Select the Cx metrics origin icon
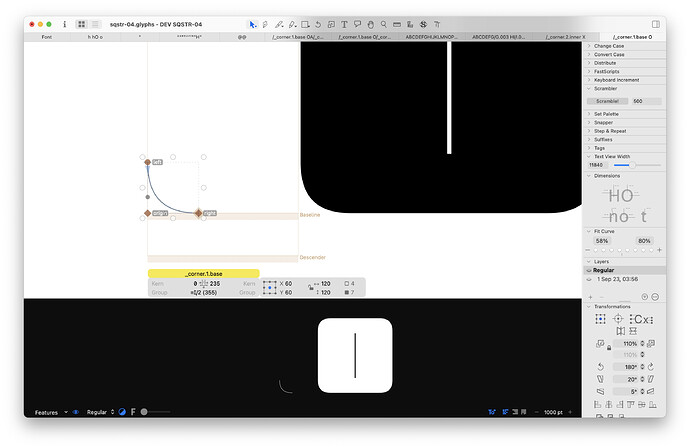This screenshot has width=690, height=448. (641, 319)
